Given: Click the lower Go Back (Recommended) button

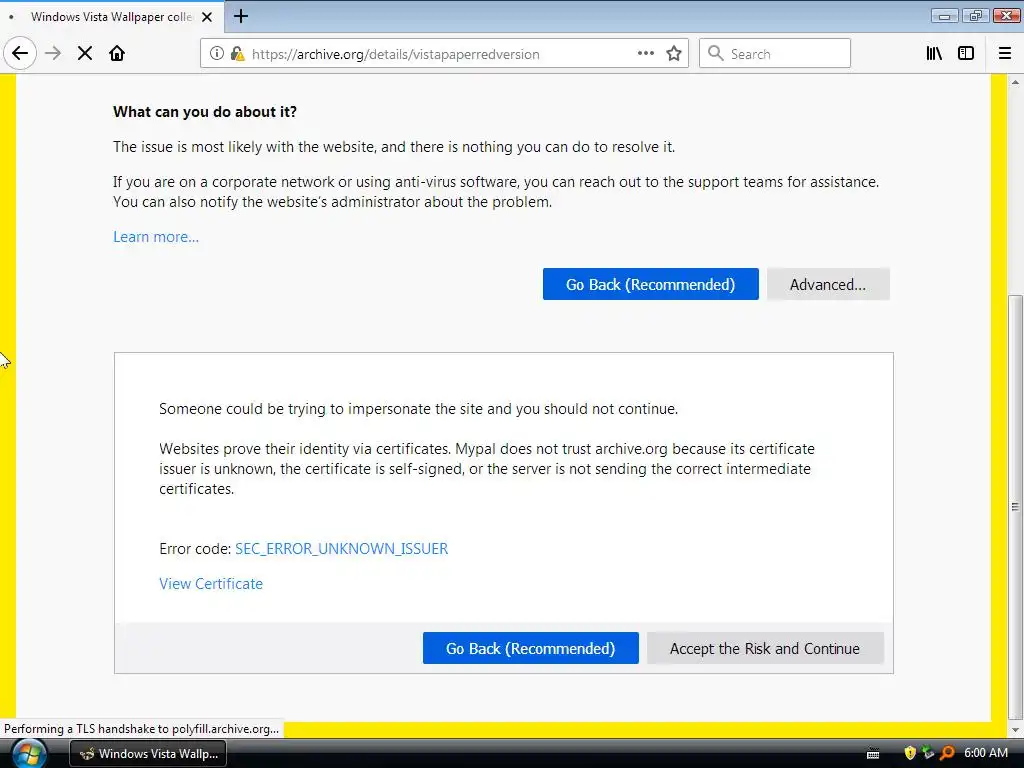Looking at the screenshot, I should point(530,648).
